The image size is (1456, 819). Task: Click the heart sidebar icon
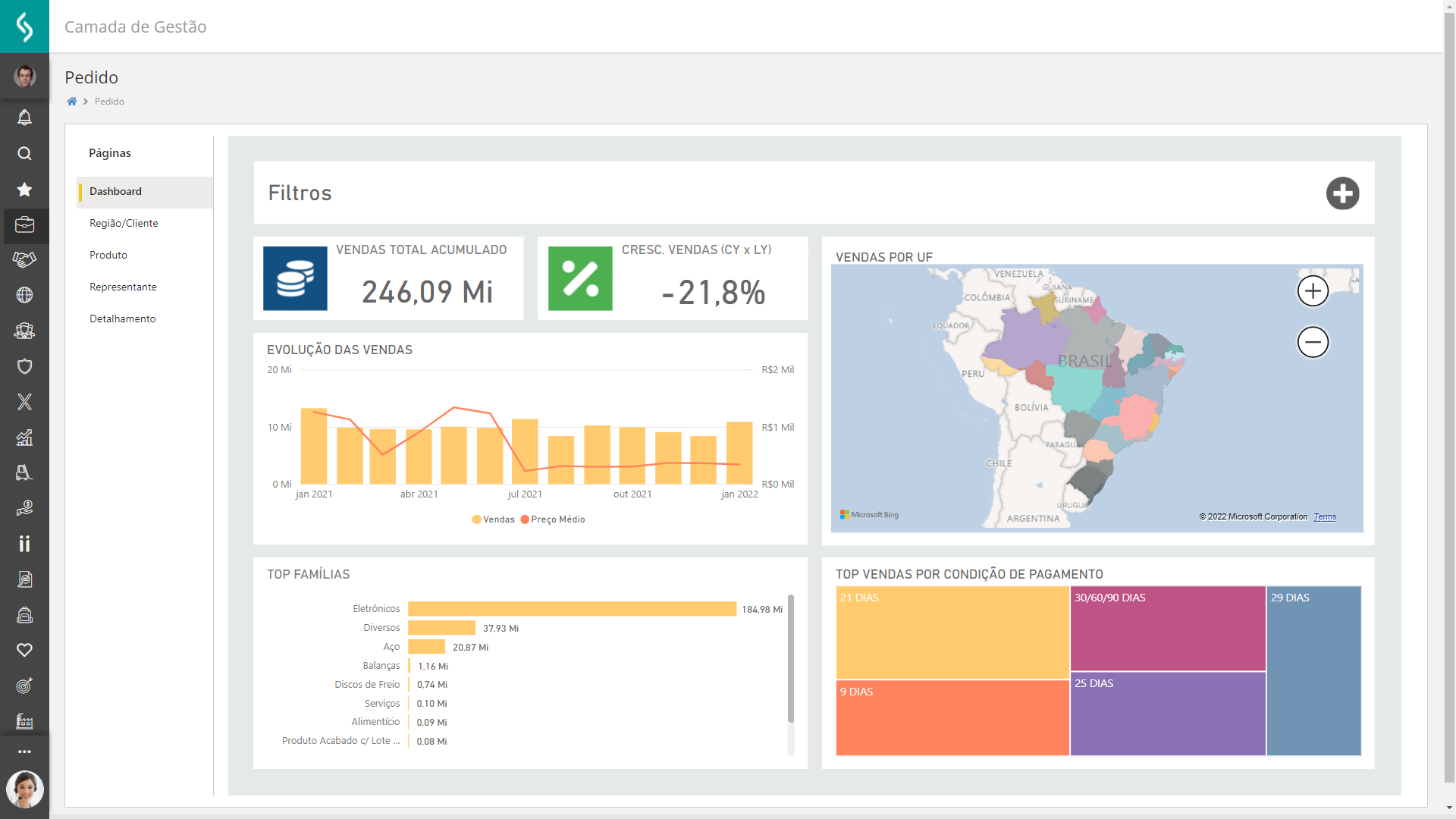point(24,650)
